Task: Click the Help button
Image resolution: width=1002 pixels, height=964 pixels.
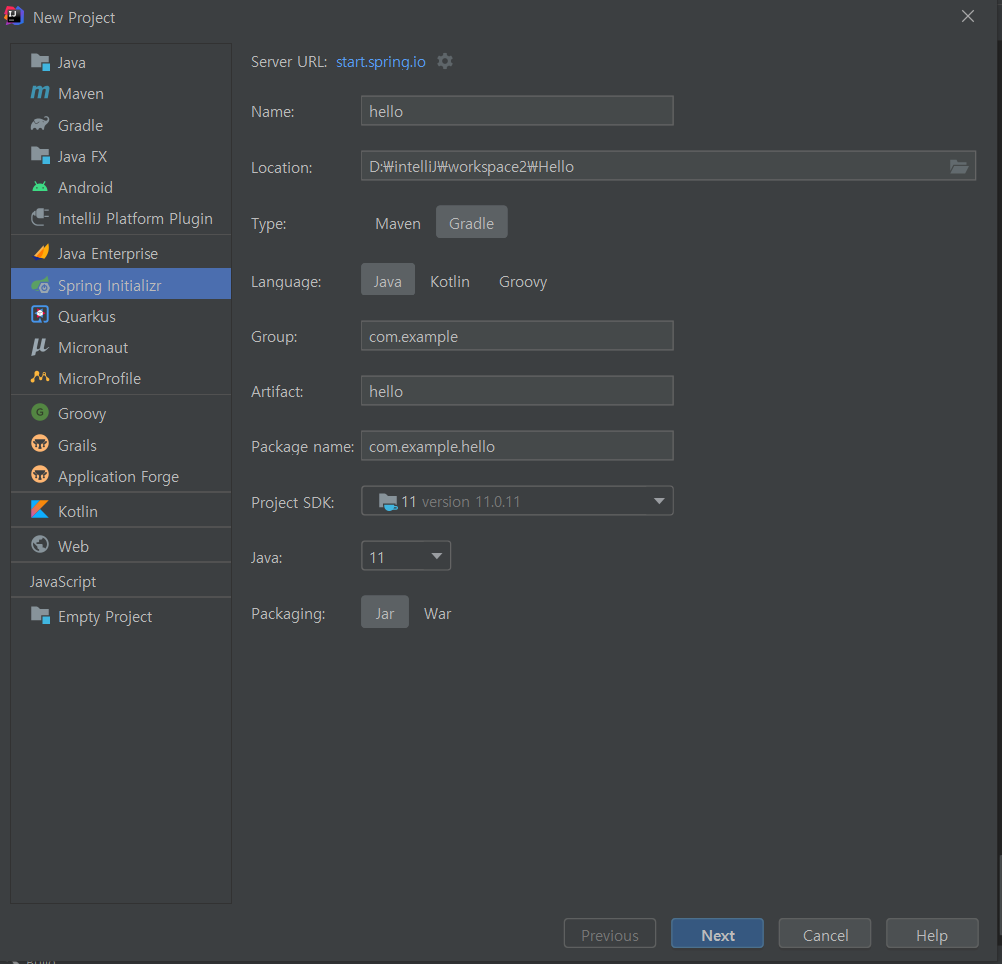Action: coord(932,933)
